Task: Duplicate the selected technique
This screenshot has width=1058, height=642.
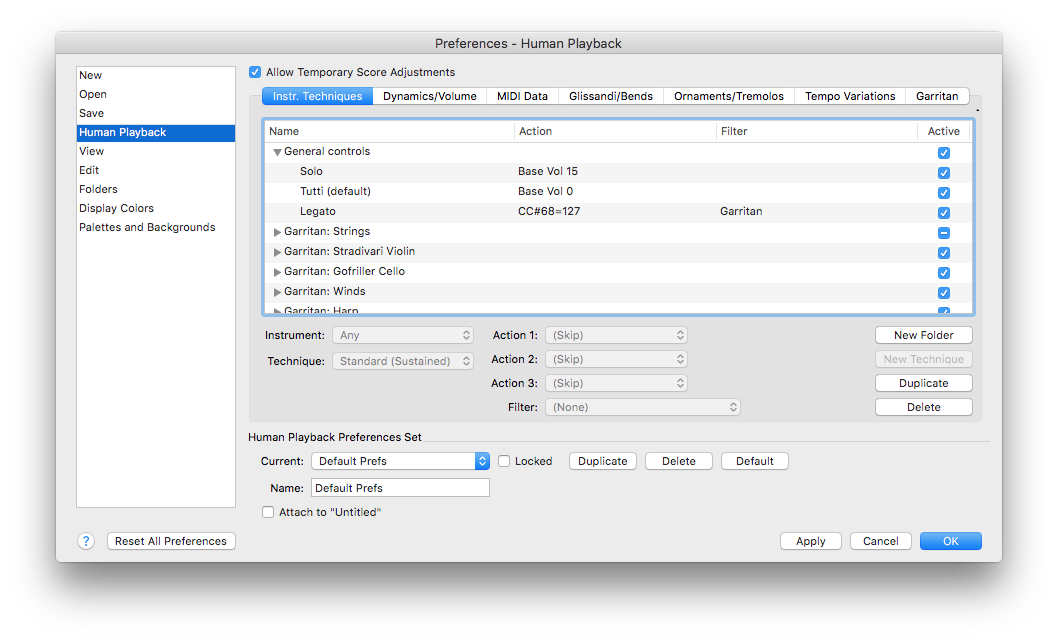Action: point(924,383)
